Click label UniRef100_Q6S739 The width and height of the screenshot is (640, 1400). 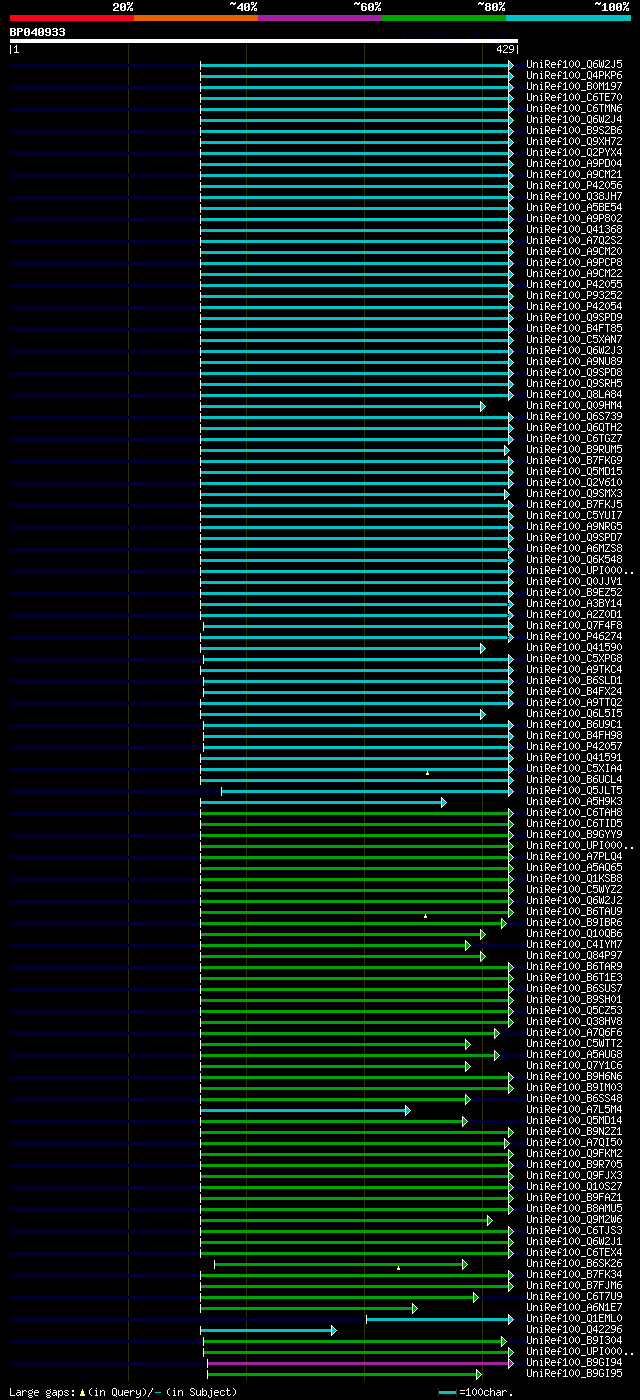(x=574, y=416)
